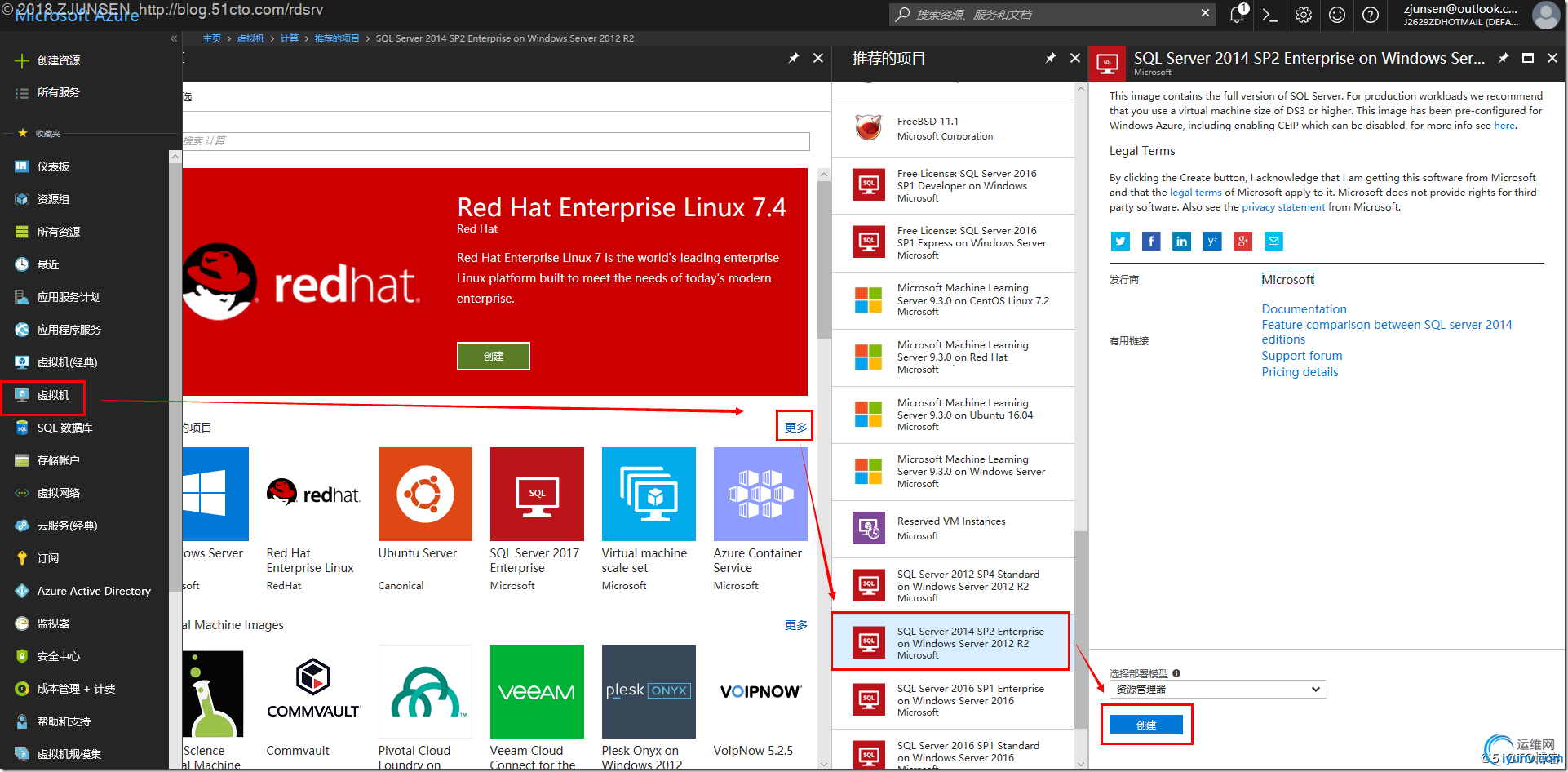Screen dimensions: 1568x772
Task: Pin the 推荐的项目 blade
Action: pyautogui.click(x=1051, y=58)
